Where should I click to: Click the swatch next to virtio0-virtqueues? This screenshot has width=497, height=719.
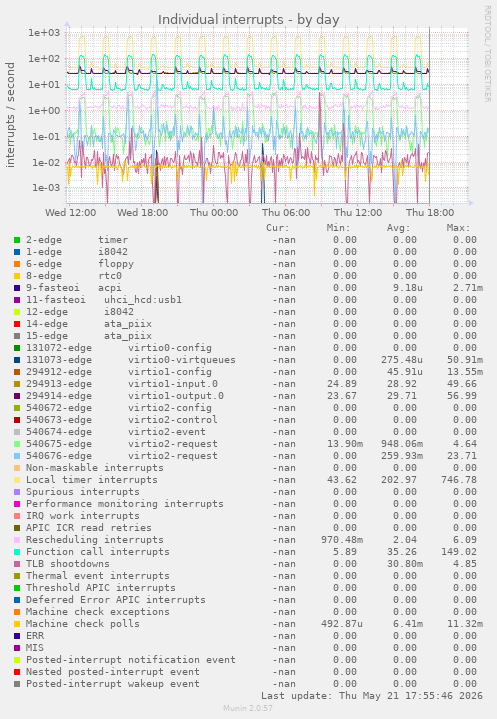coord(17,360)
